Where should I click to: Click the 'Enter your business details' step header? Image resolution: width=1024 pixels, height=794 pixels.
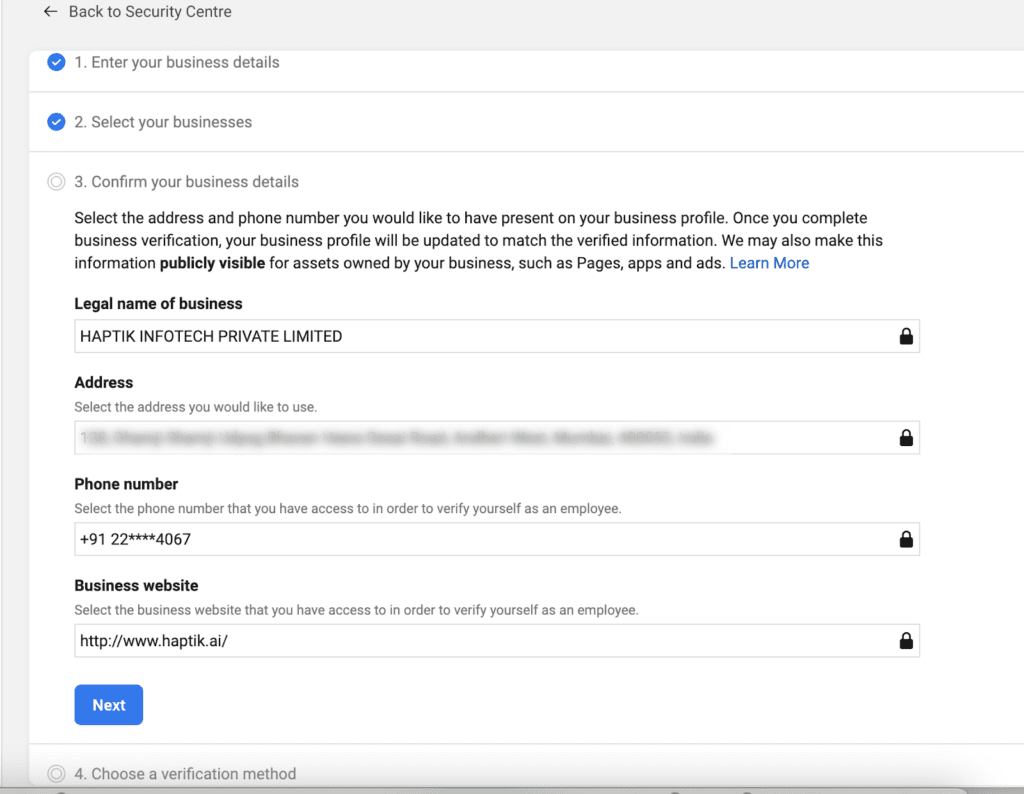[x=177, y=62]
